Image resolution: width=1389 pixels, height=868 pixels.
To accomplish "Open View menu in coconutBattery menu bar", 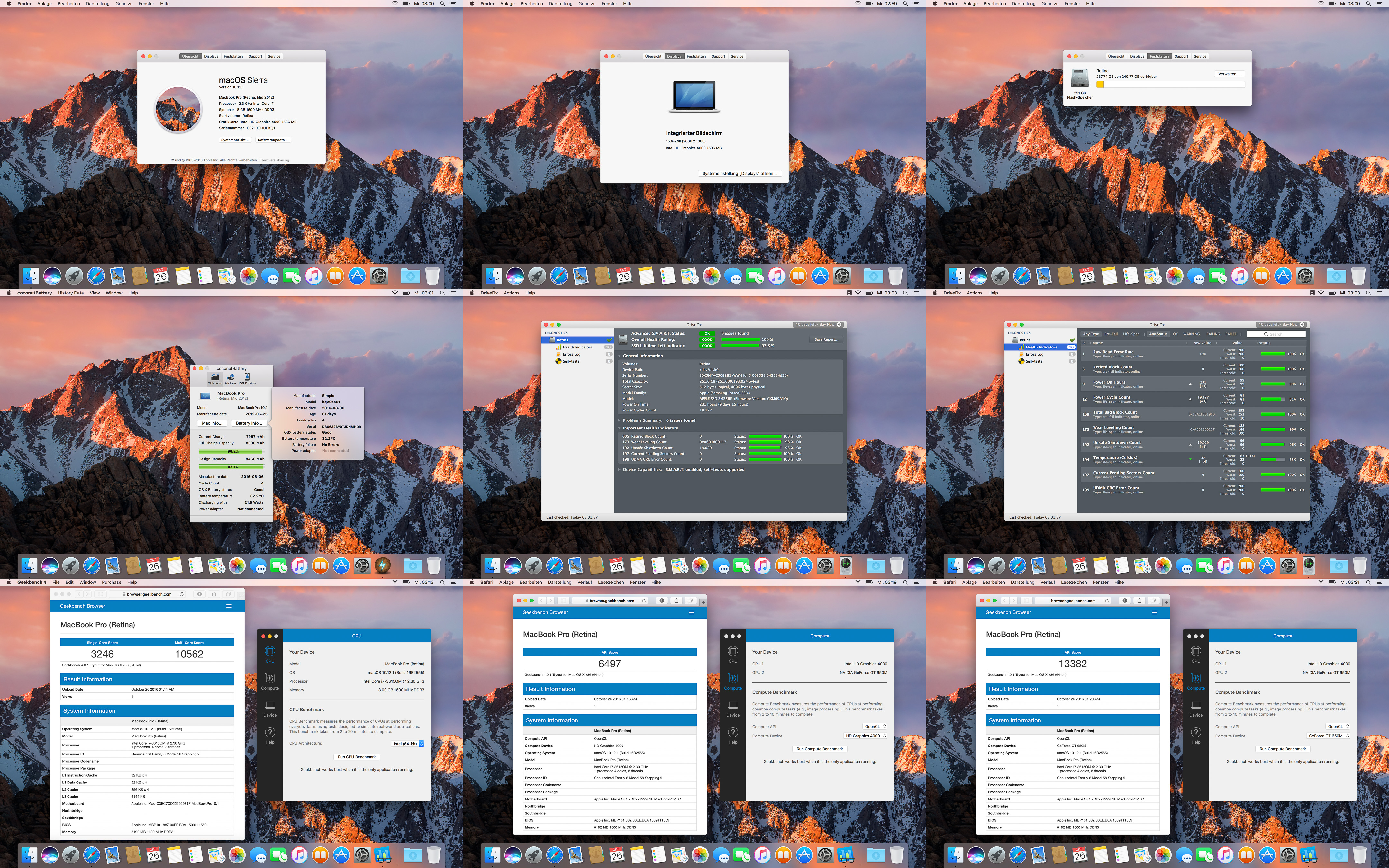I will point(95,293).
